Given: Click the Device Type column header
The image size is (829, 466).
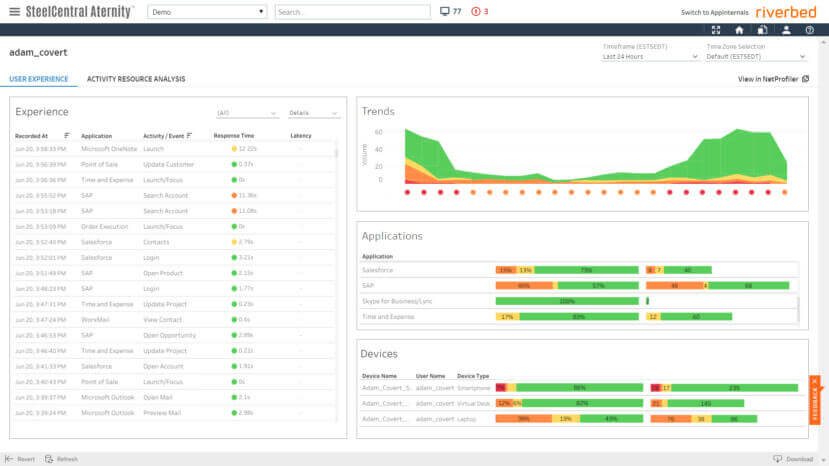Looking at the screenshot, I should 473,376.
